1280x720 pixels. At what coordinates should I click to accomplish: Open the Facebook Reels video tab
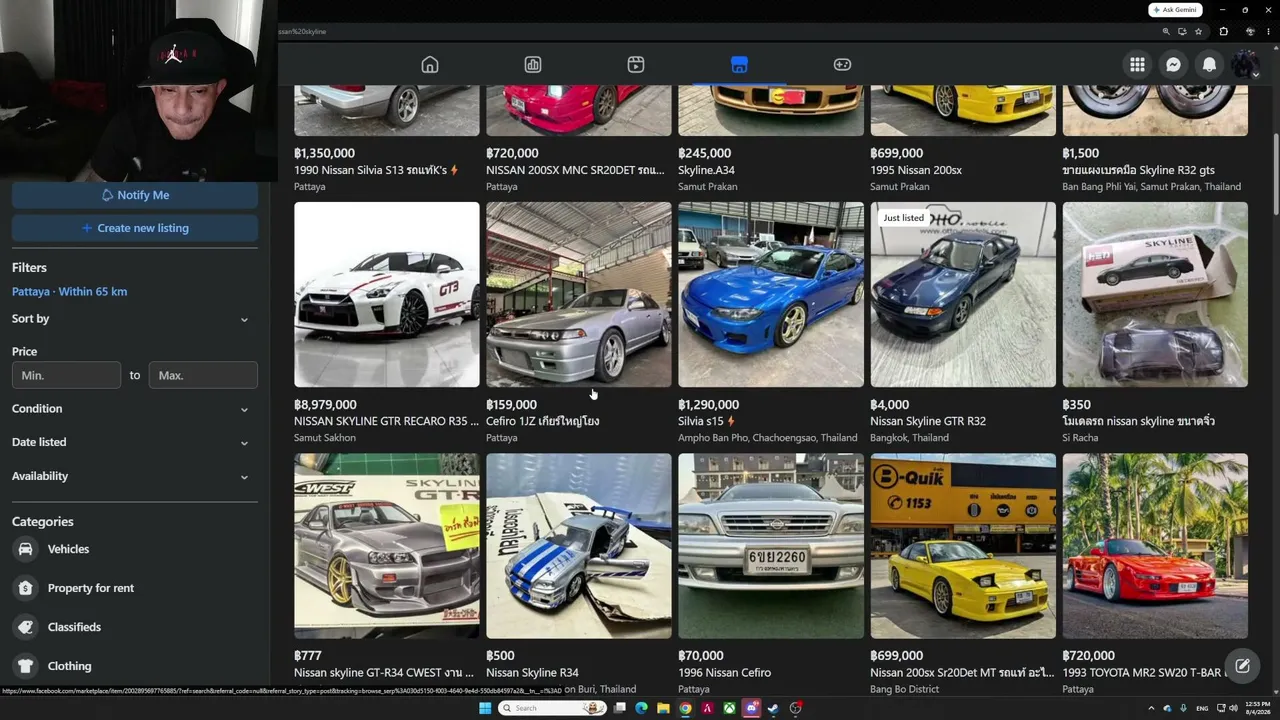pyautogui.click(x=636, y=65)
